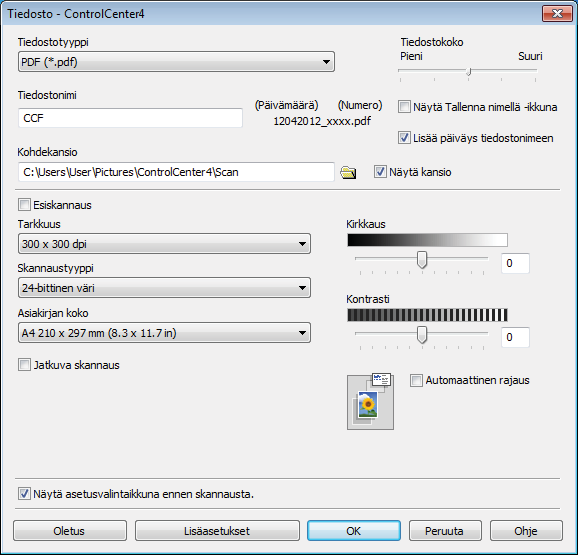
Task: Enable the Esiskannaus checkbox
Action: (x=24, y=205)
